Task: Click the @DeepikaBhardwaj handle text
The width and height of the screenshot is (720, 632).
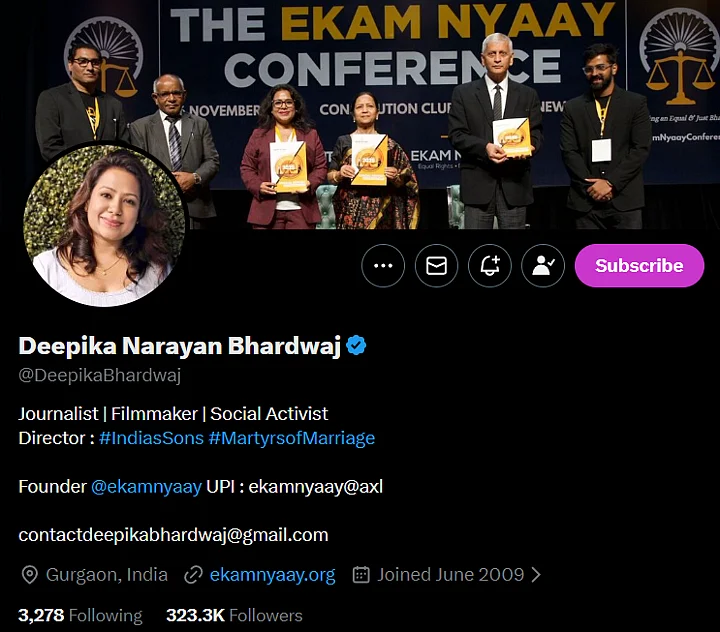Action: click(x=100, y=375)
